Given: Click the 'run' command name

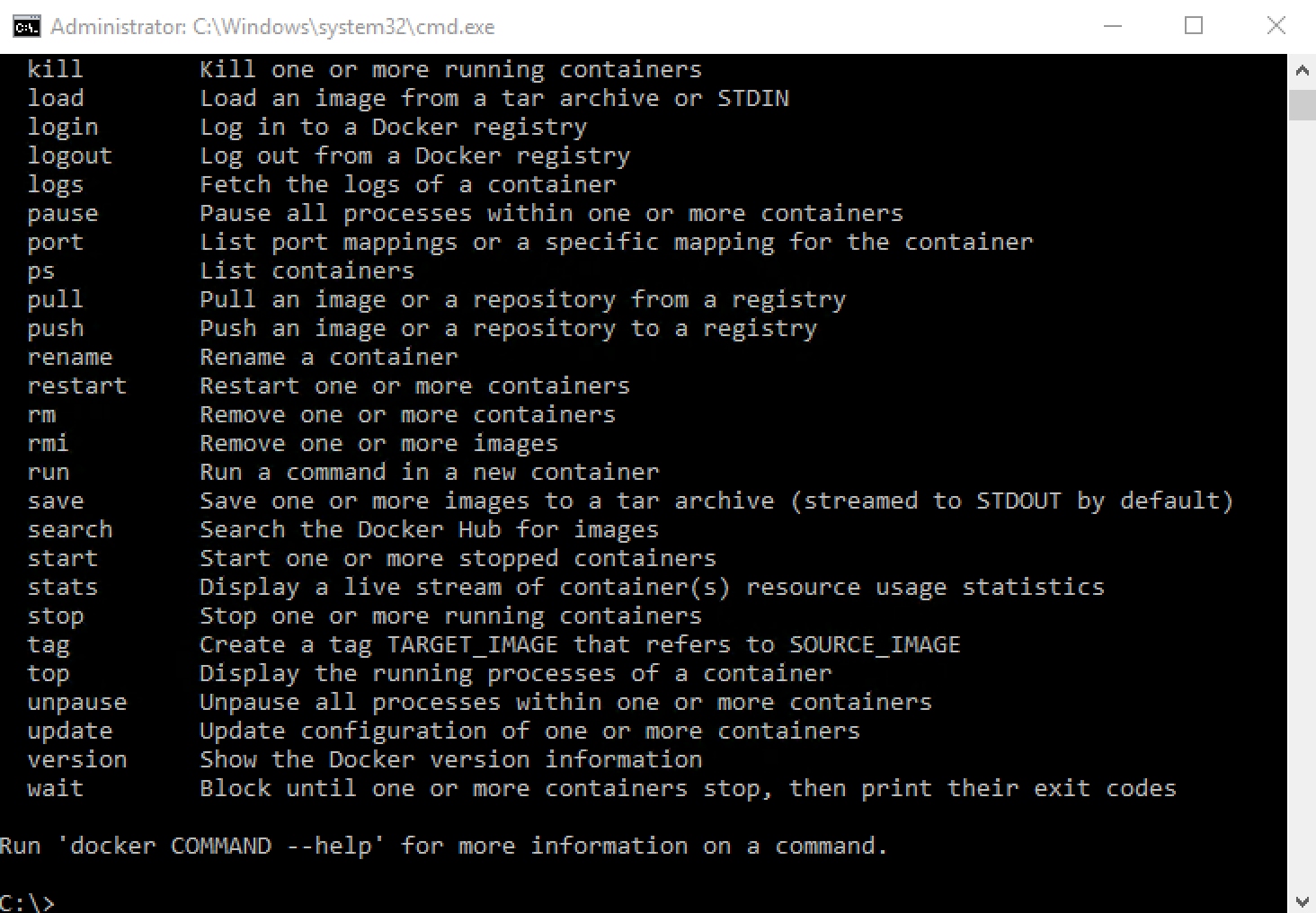Looking at the screenshot, I should pyautogui.click(x=48, y=472).
